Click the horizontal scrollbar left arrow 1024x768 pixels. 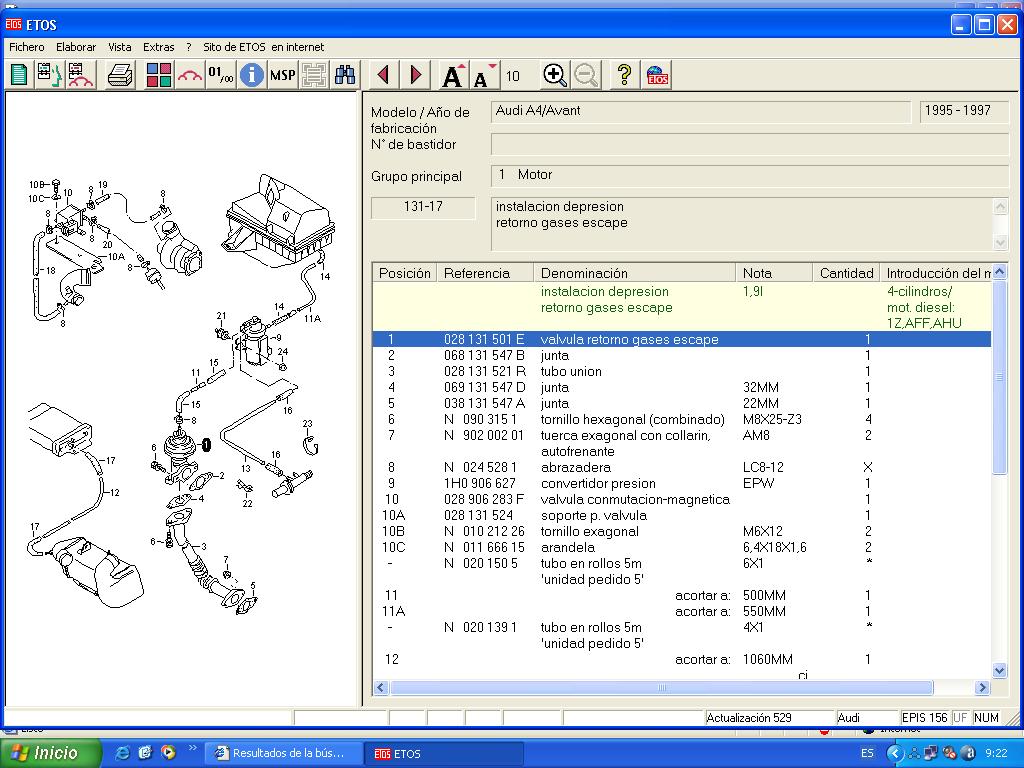pyautogui.click(x=381, y=687)
